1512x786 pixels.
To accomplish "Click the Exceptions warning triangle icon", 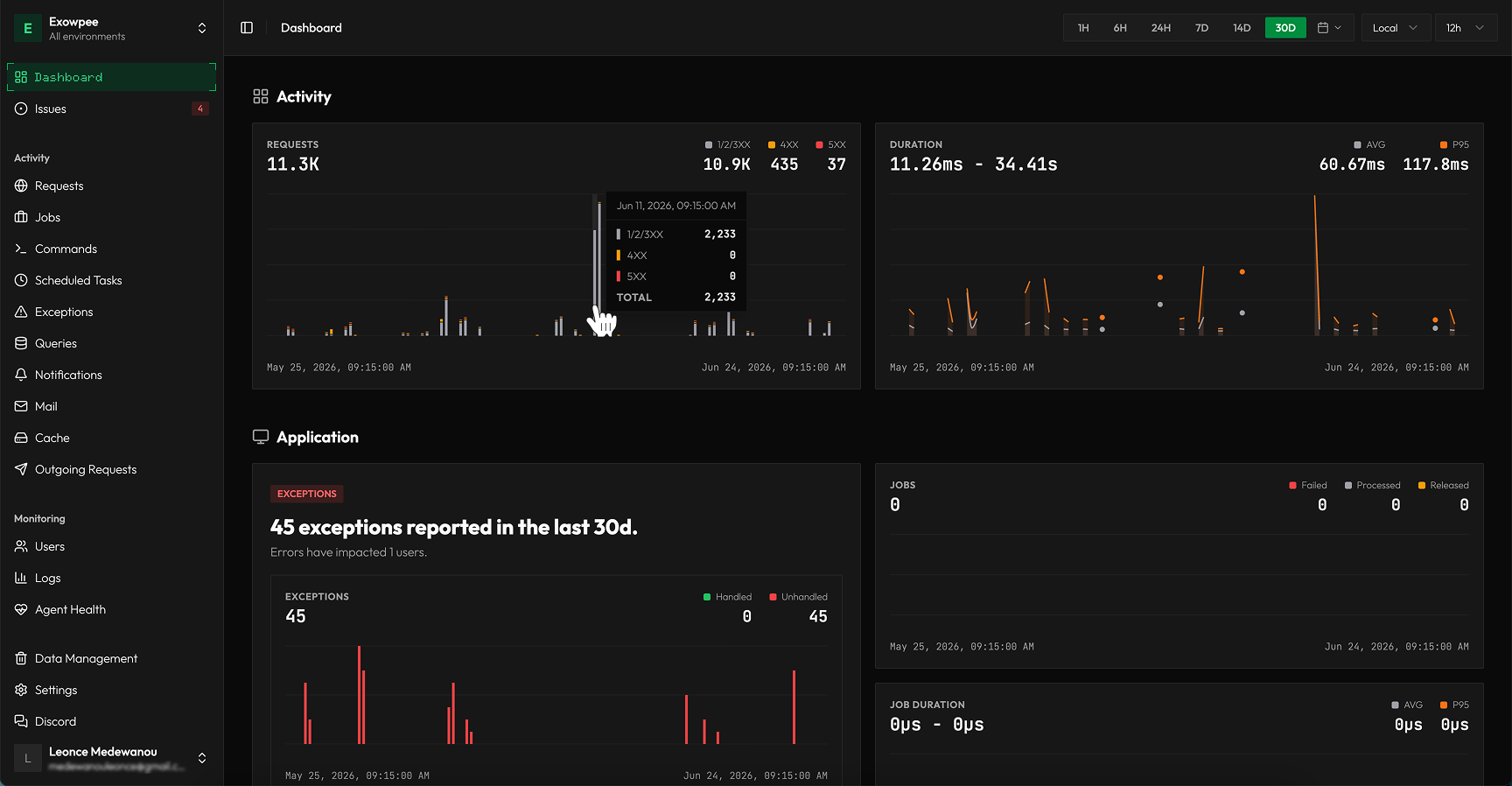I will pyautogui.click(x=21, y=312).
